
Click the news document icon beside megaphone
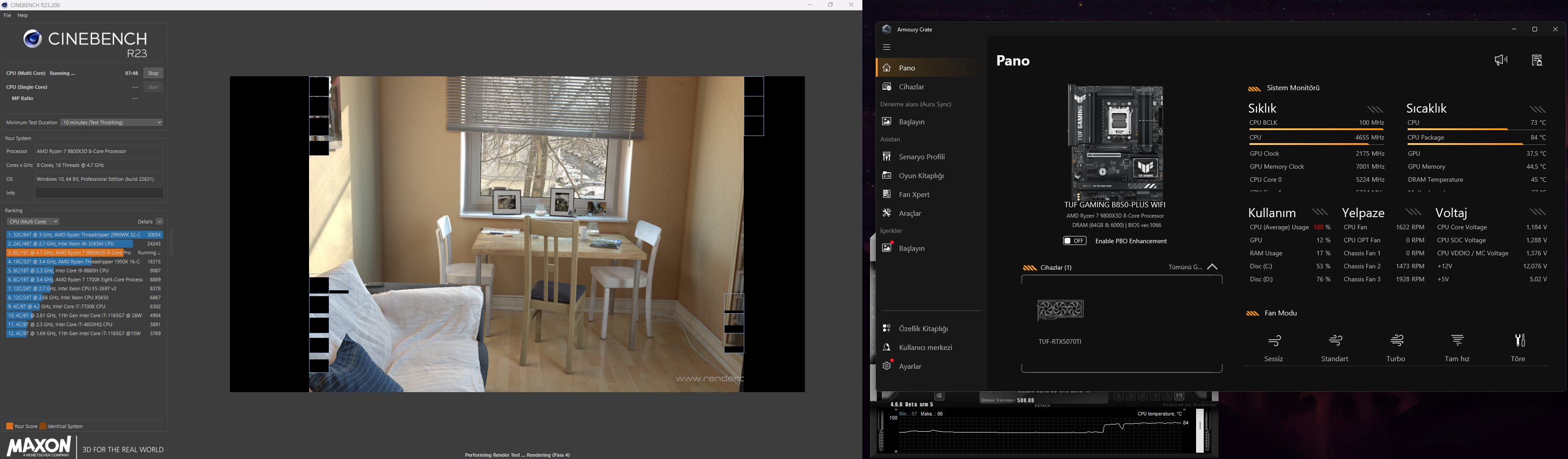1537,60
